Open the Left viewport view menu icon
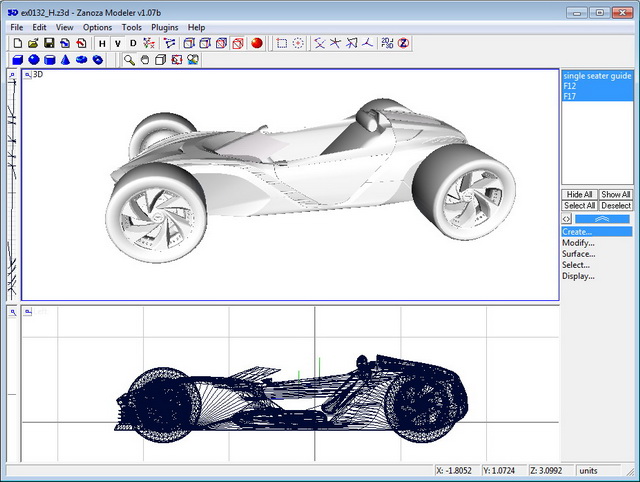The height and width of the screenshot is (482, 640). pyautogui.click(x=27, y=312)
